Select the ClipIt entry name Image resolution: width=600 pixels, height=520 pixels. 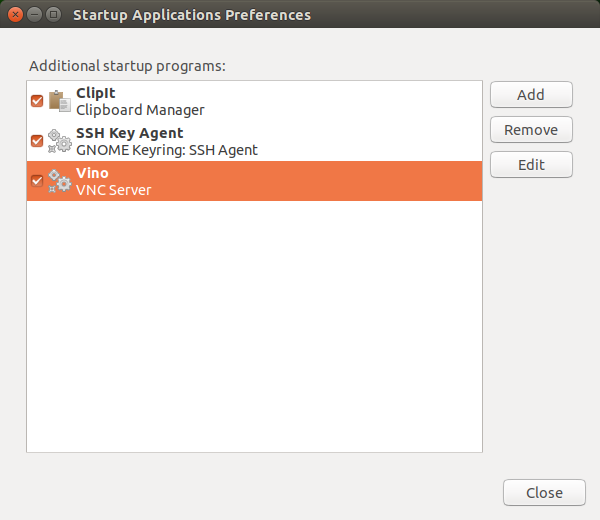coord(96,93)
